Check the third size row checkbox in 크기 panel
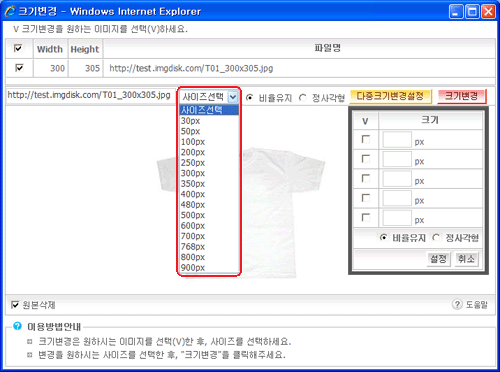500x372 pixels. (366, 178)
